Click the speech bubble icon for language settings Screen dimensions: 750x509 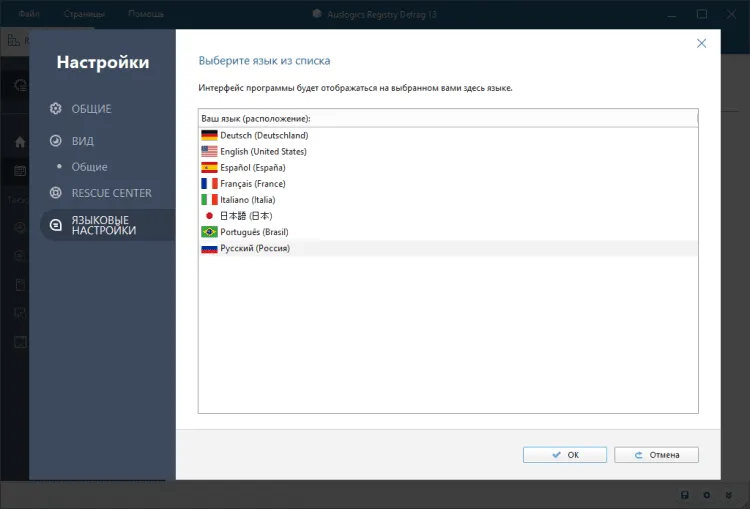pyautogui.click(x=56, y=225)
